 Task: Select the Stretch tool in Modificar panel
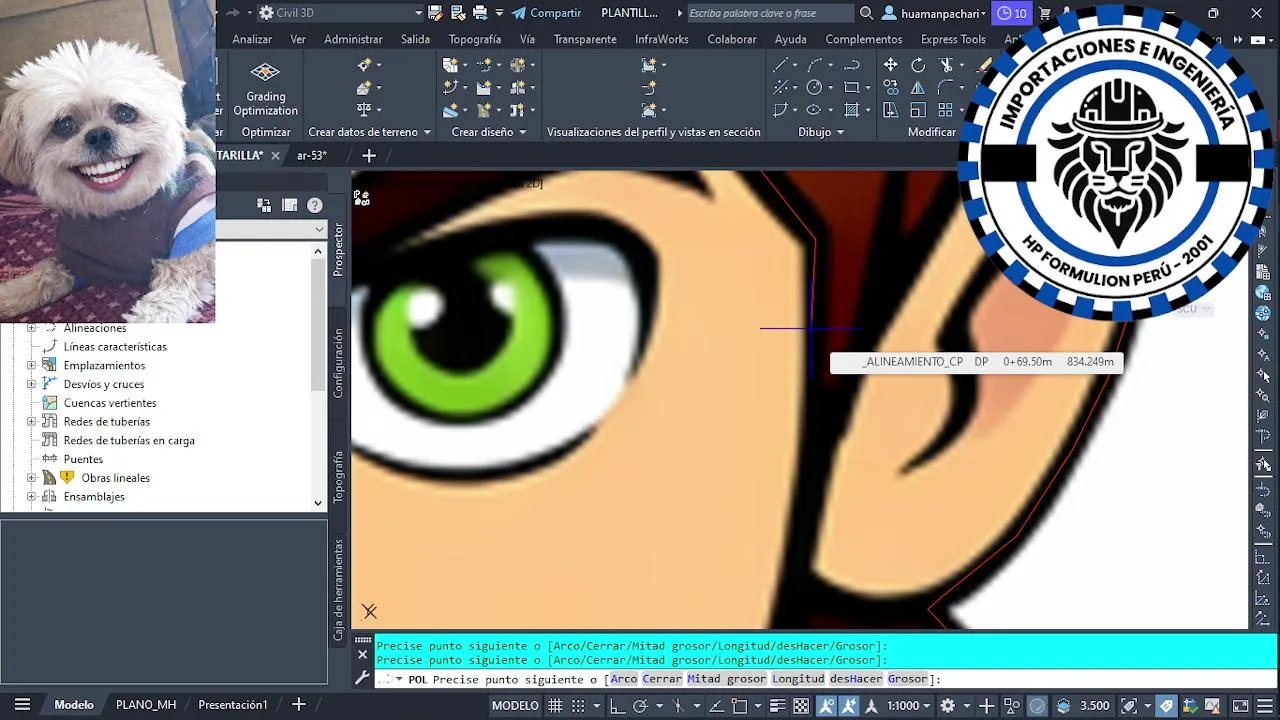pos(890,110)
